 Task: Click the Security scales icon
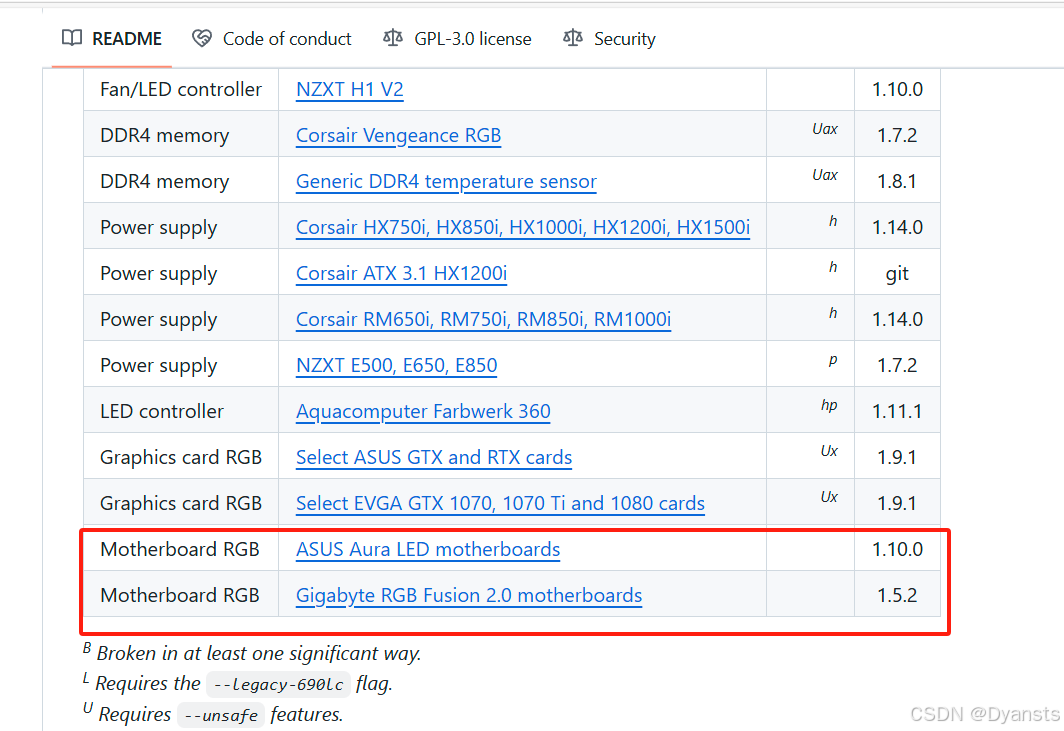pos(573,38)
